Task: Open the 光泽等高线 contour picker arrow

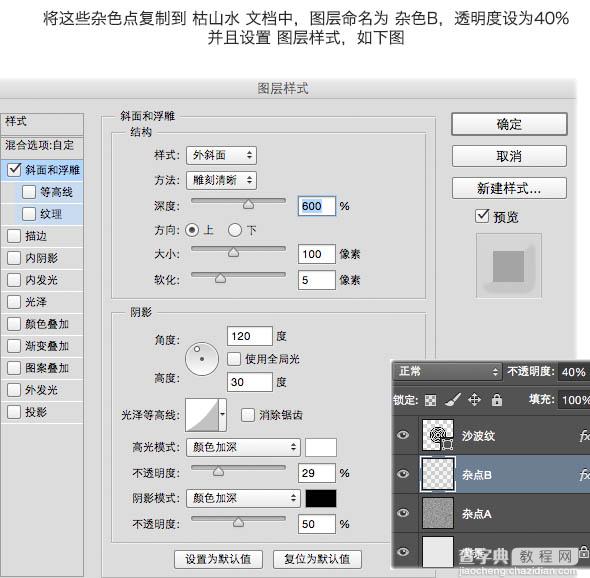Action: [222, 415]
